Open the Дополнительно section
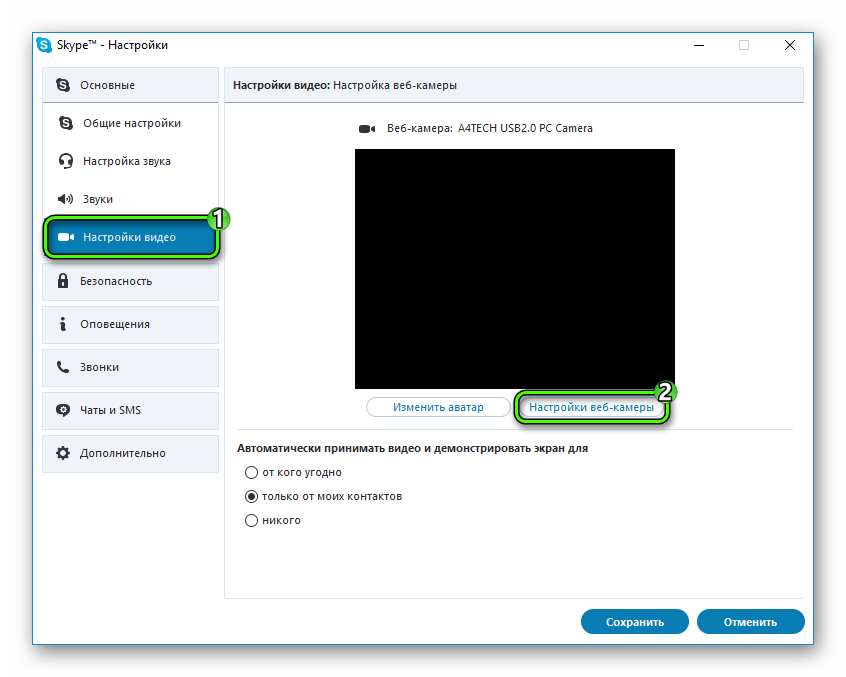Screen dimensions: 846x677 [131, 454]
